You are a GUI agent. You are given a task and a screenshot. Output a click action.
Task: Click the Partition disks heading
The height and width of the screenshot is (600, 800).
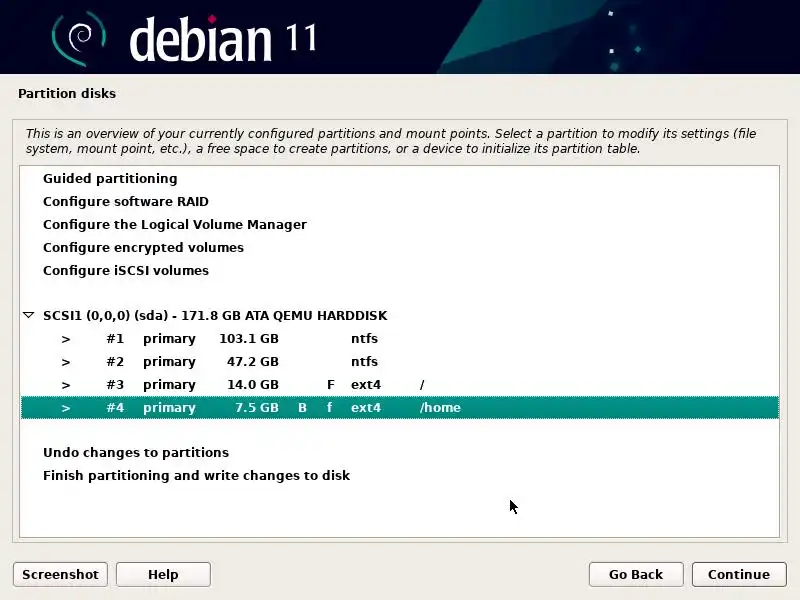pos(67,93)
